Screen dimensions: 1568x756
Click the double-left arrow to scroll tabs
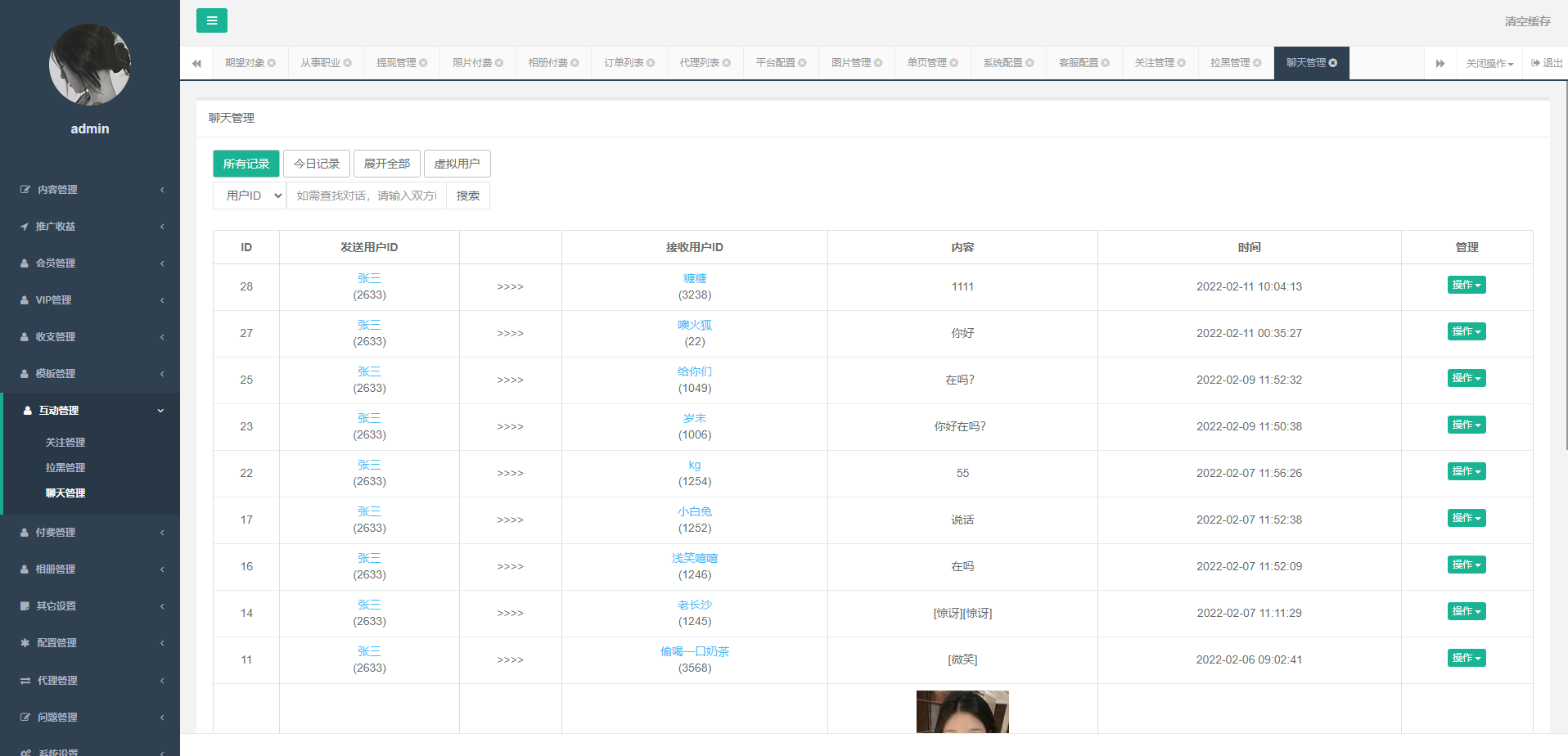[196, 63]
